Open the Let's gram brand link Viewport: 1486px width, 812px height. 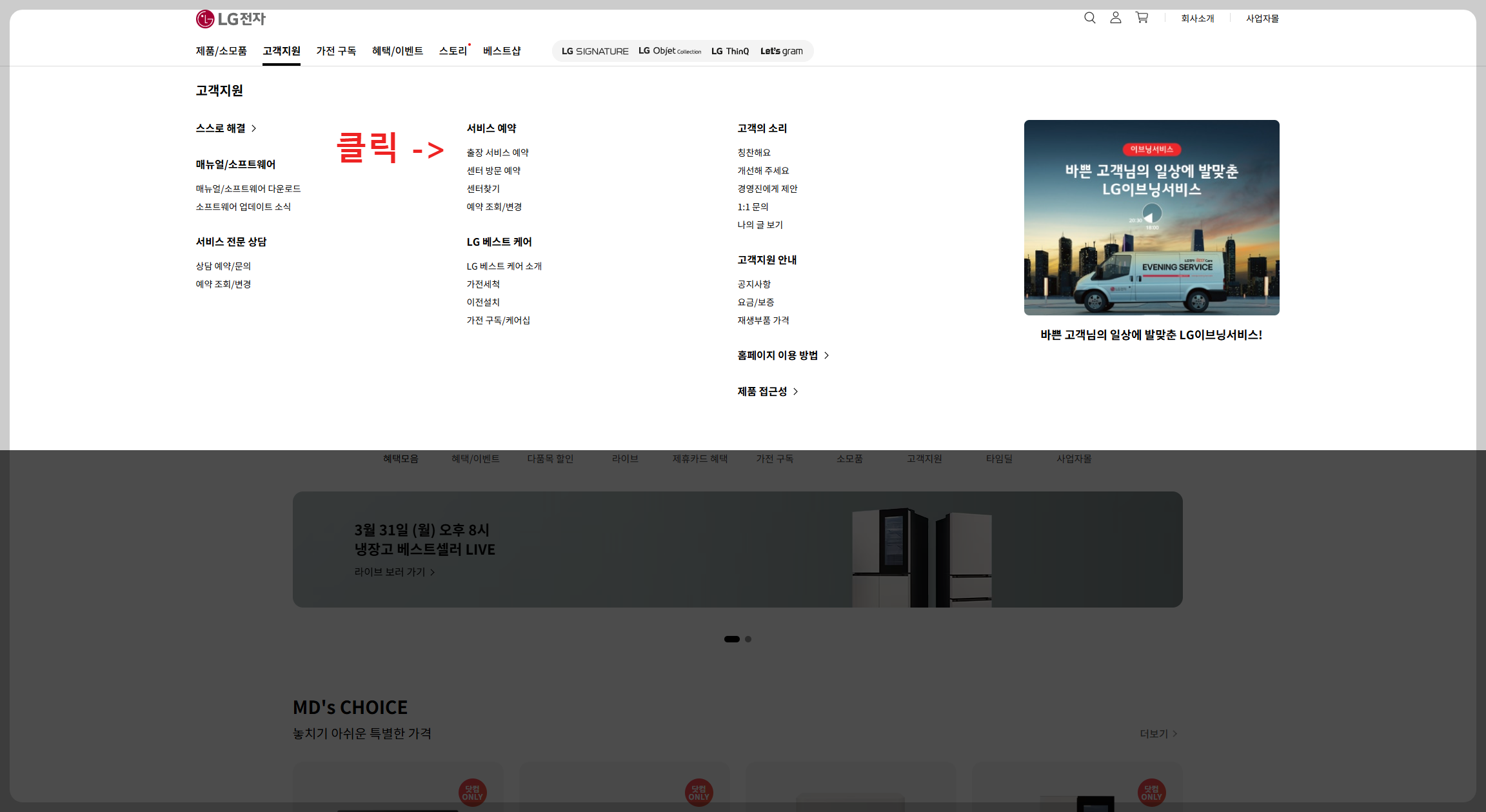click(782, 51)
